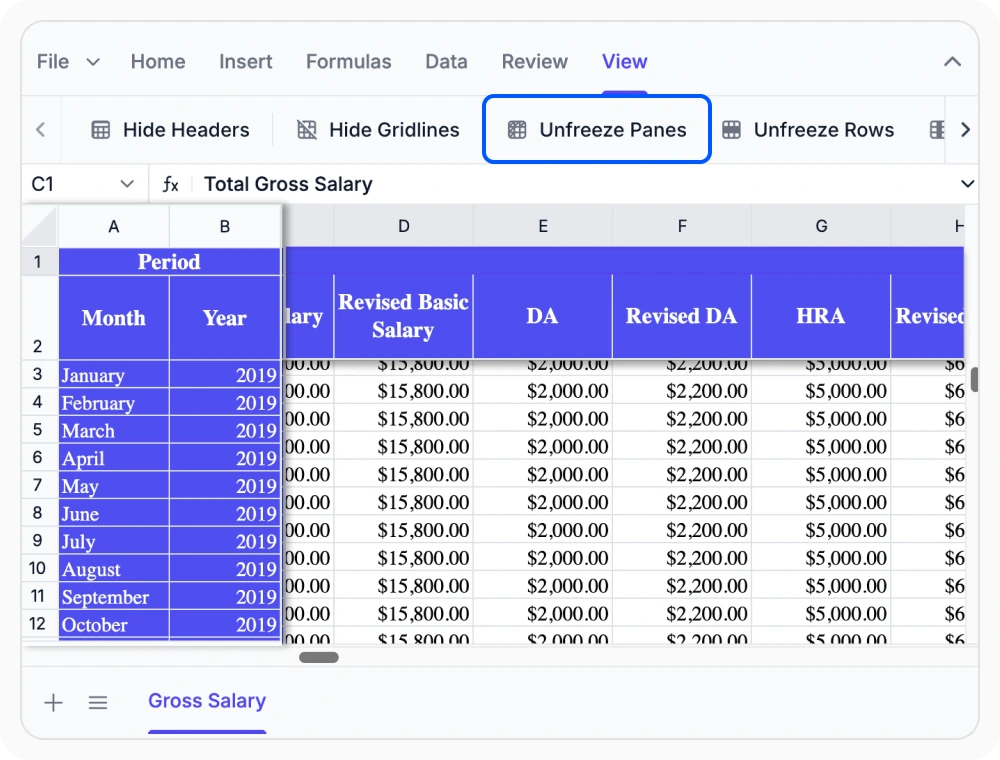Click the Hide Gridlines icon

(x=307, y=130)
